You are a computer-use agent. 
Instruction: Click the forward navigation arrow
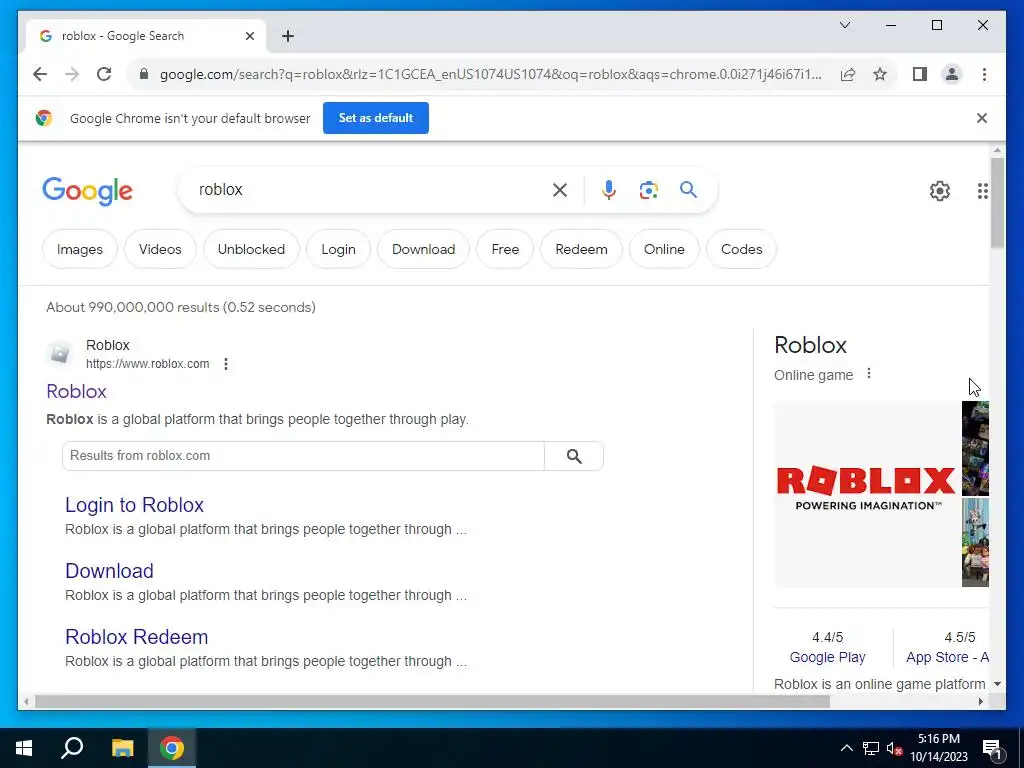coord(72,74)
